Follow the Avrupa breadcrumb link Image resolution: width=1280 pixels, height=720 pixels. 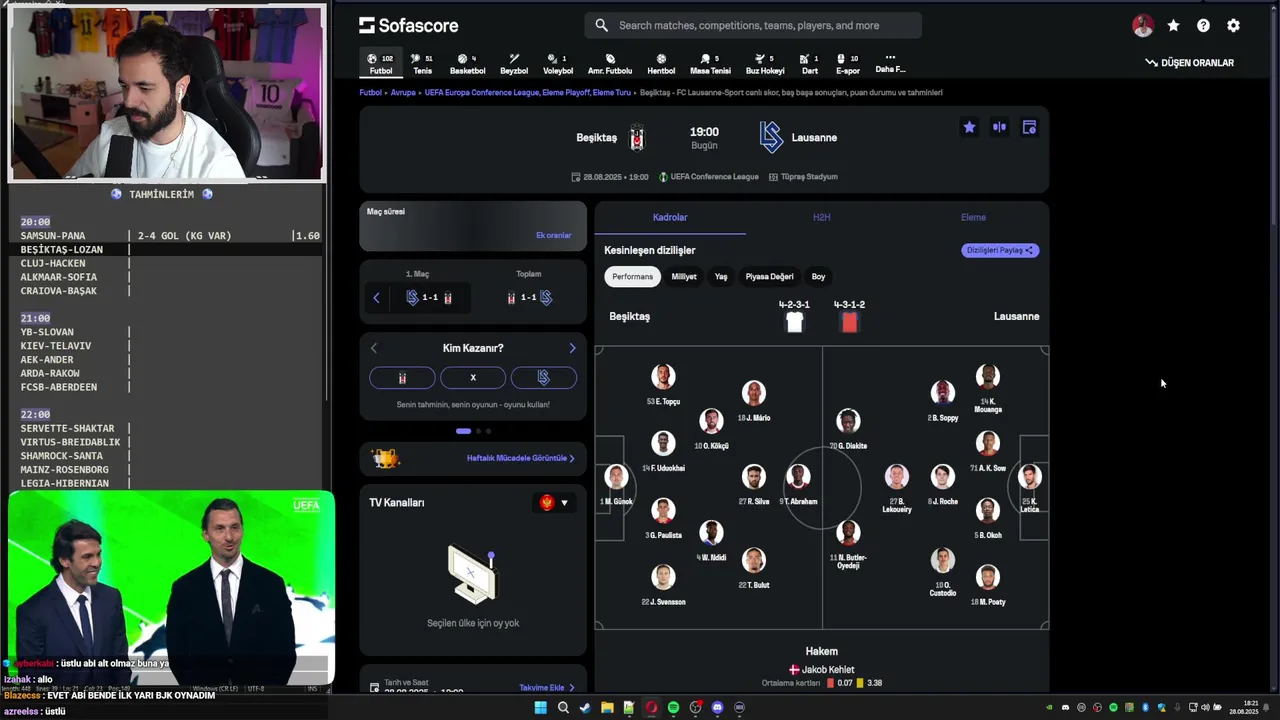coord(403,92)
